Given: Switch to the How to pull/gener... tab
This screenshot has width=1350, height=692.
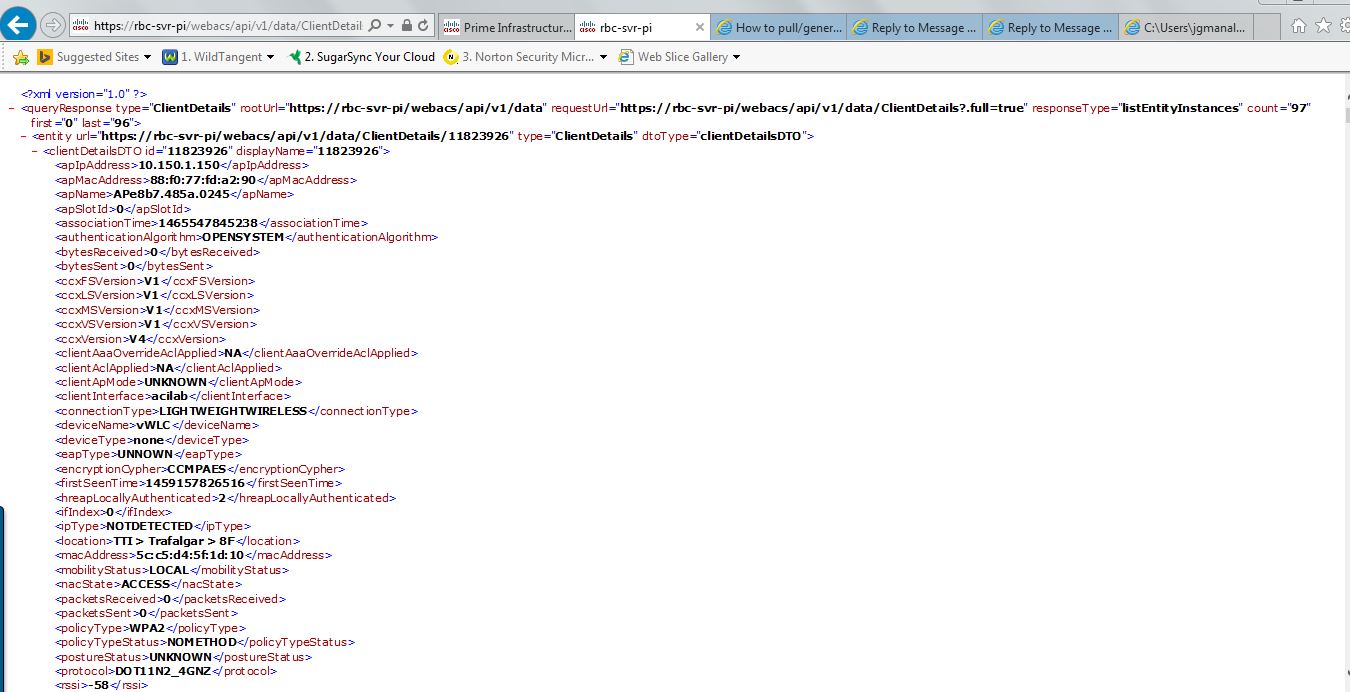Looking at the screenshot, I should (779, 27).
